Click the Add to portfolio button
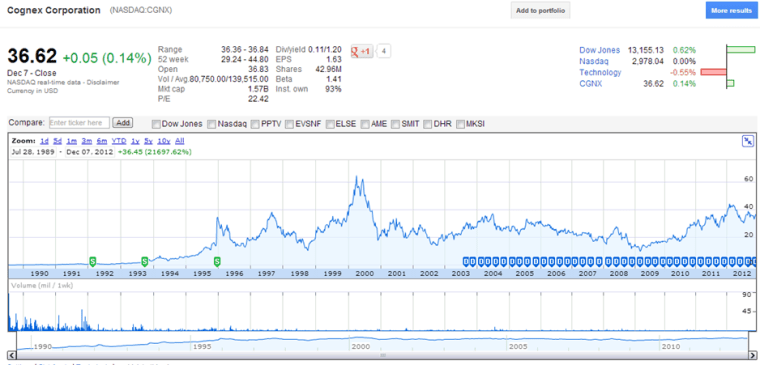This screenshot has width=760, height=365. point(540,11)
